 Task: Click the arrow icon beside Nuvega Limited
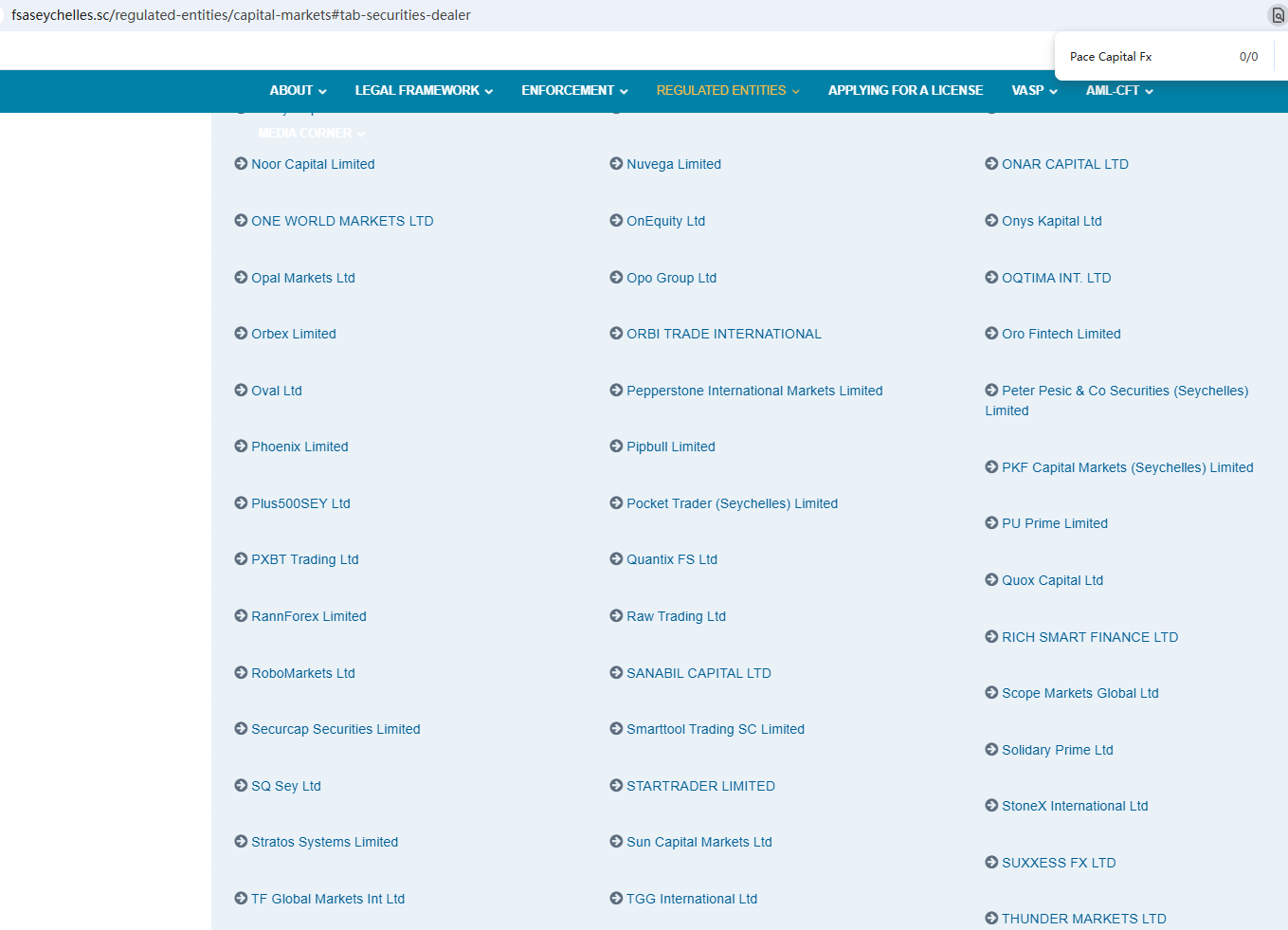coord(616,164)
